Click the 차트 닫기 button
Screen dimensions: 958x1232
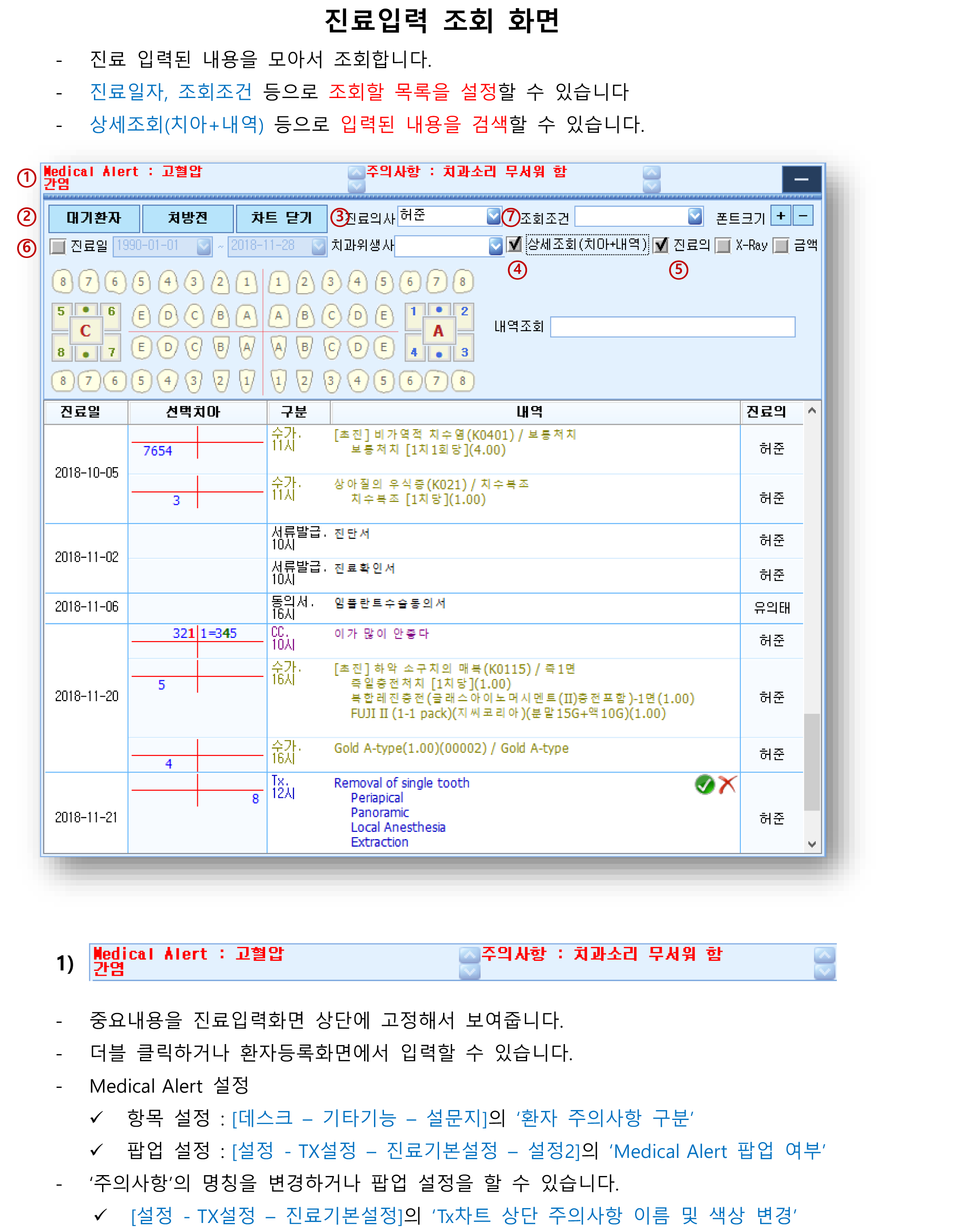pos(281,218)
